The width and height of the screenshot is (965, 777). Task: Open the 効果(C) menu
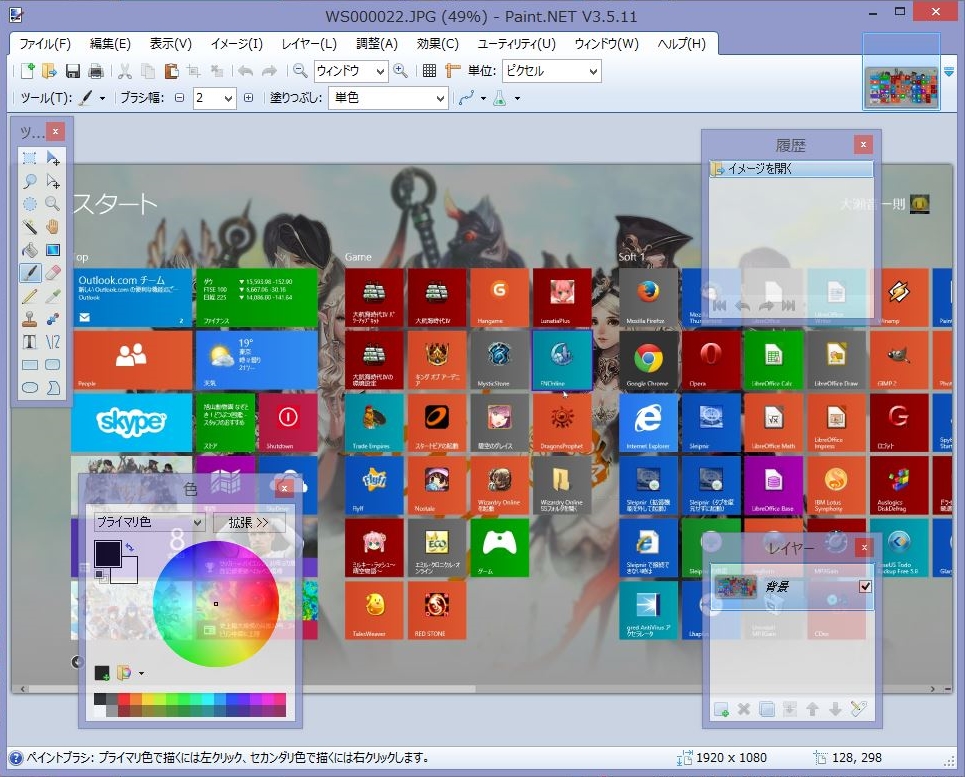(438, 44)
